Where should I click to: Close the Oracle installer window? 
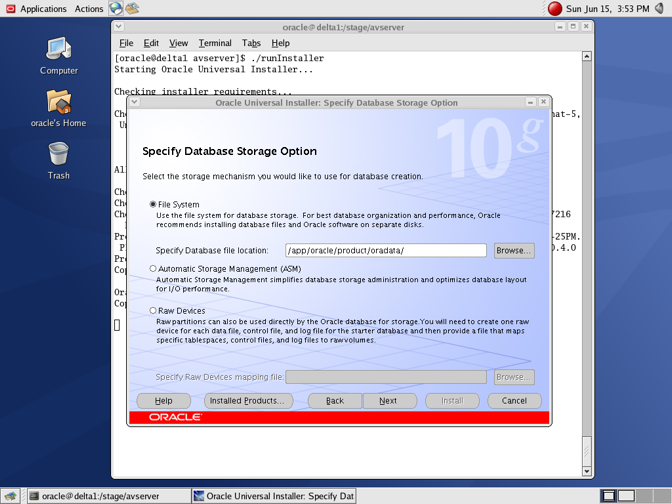543,102
